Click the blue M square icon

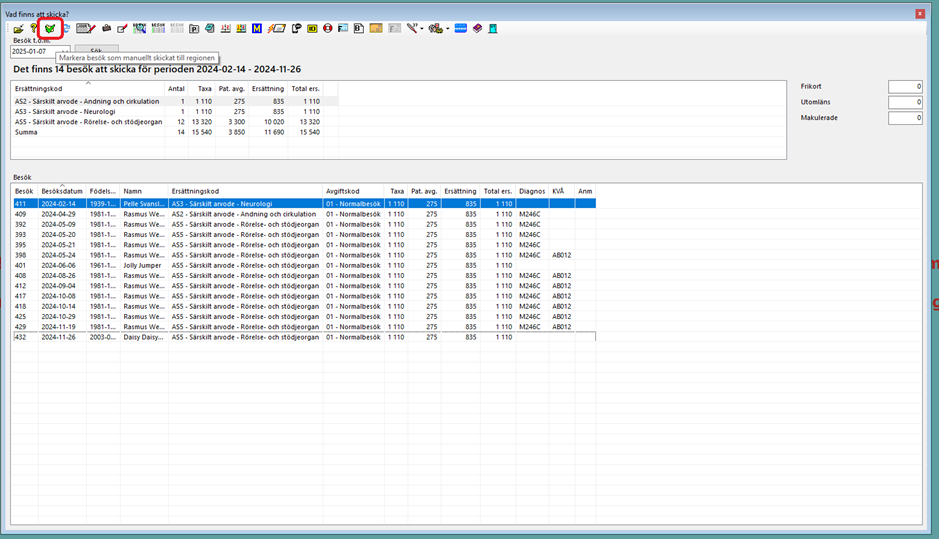257,28
